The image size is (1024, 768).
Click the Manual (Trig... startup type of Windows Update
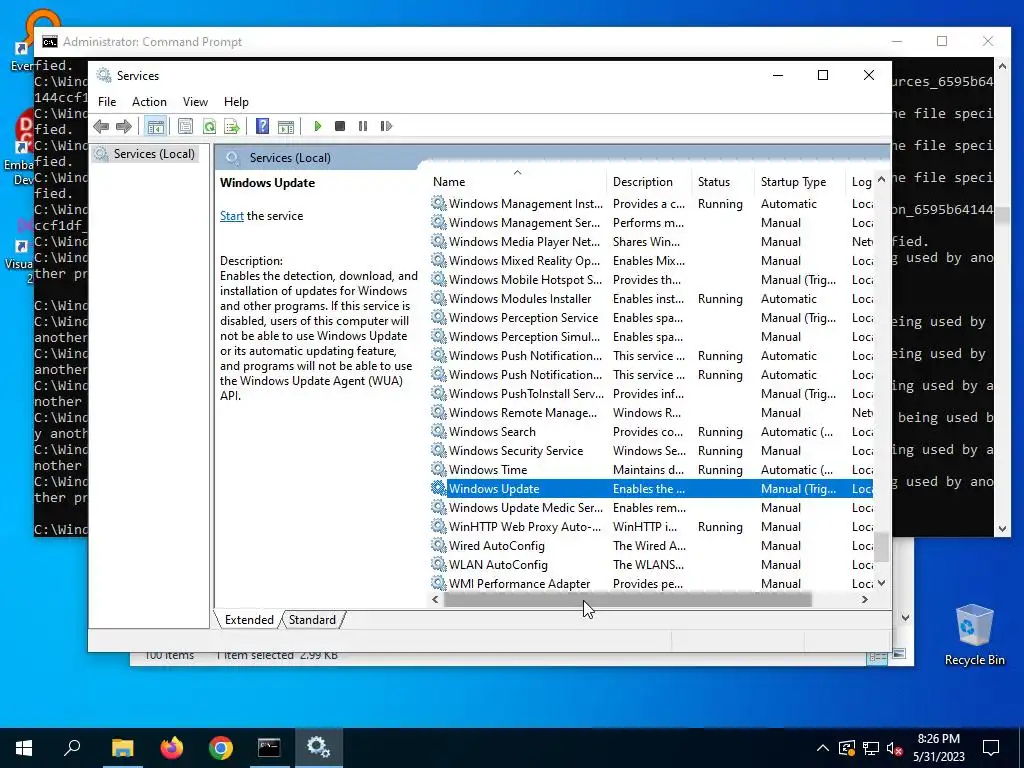pyautogui.click(x=798, y=489)
